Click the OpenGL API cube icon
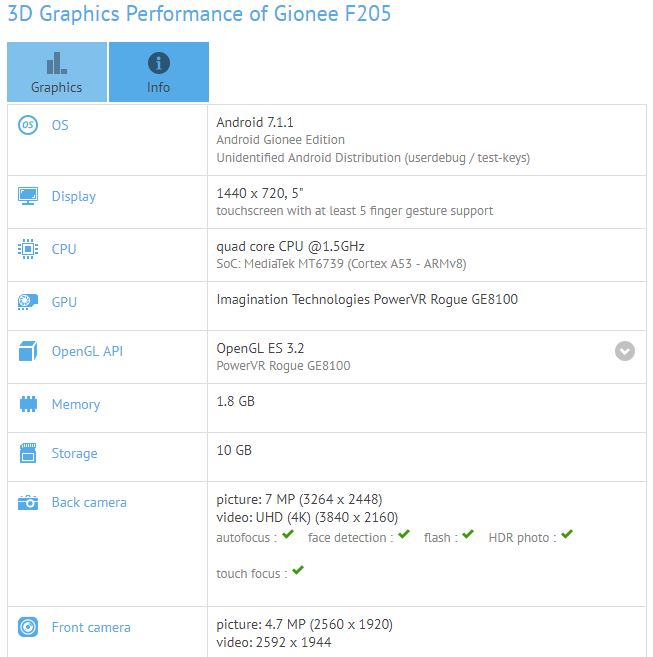Screen dimensions: 653x657 click(x=27, y=351)
